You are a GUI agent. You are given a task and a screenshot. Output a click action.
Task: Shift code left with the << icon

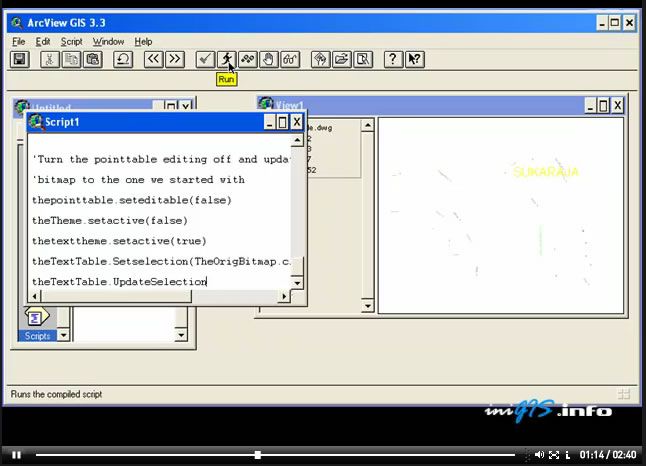tap(153, 60)
